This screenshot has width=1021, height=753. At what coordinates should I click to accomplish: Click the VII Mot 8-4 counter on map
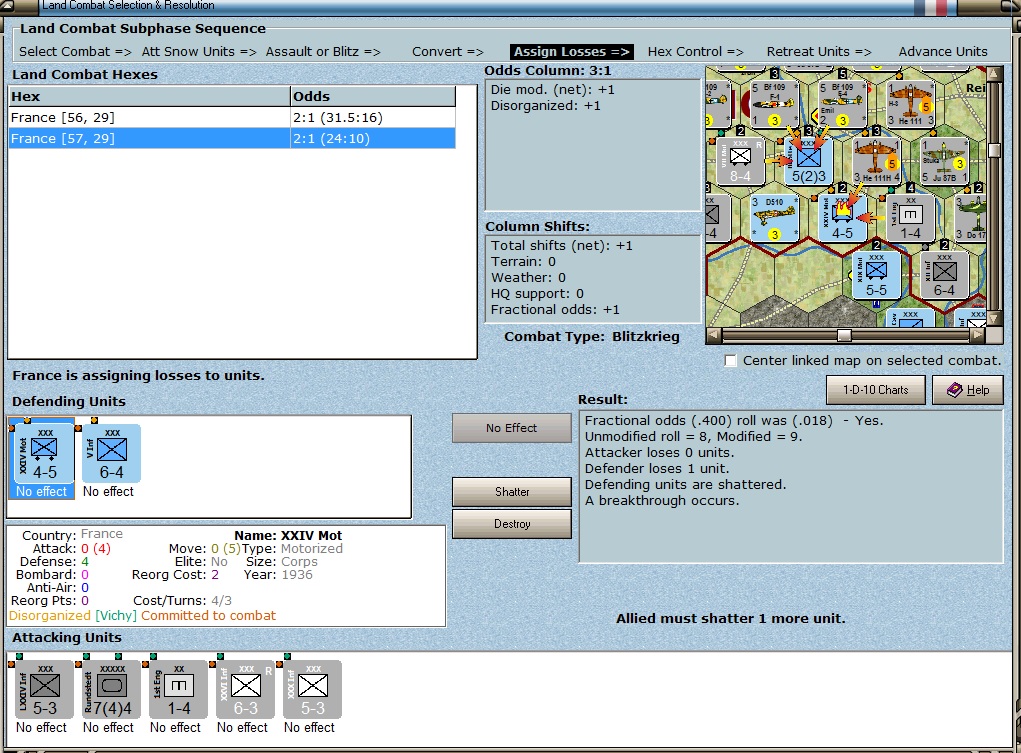(740, 160)
